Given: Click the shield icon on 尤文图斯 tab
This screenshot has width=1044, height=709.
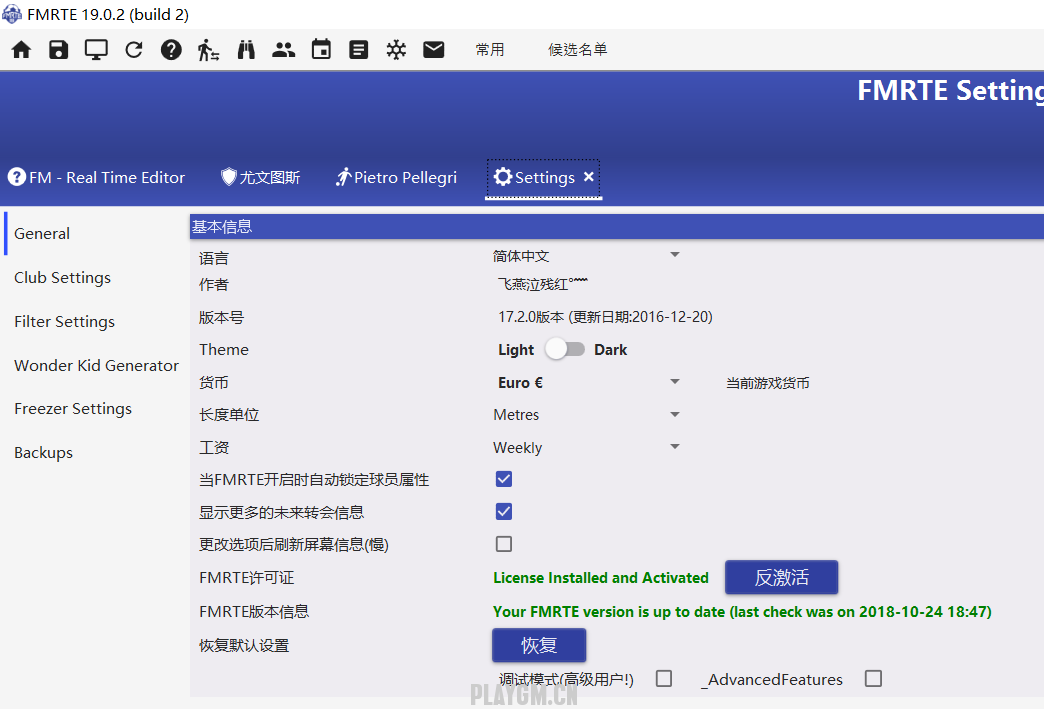Looking at the screenshot, I should (x=228, y=176).
